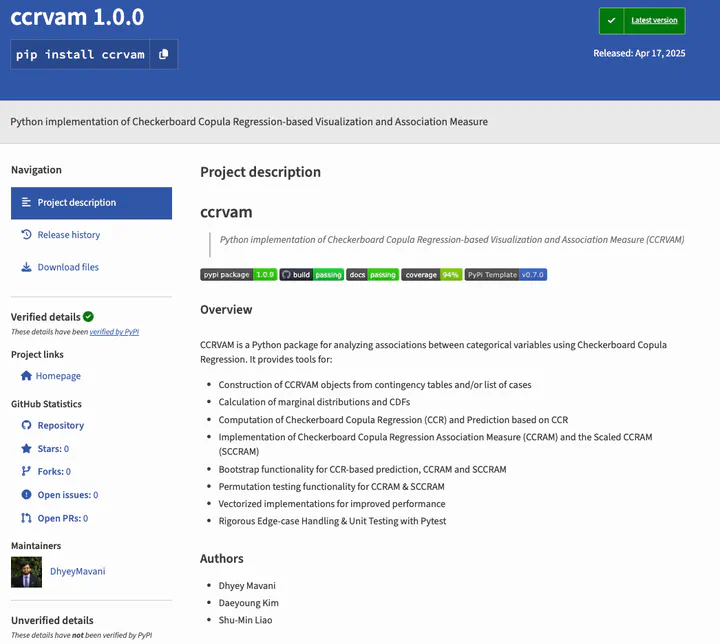Click the build passing badge
Viewport: 720px width, 644px height.
point(312,275)
